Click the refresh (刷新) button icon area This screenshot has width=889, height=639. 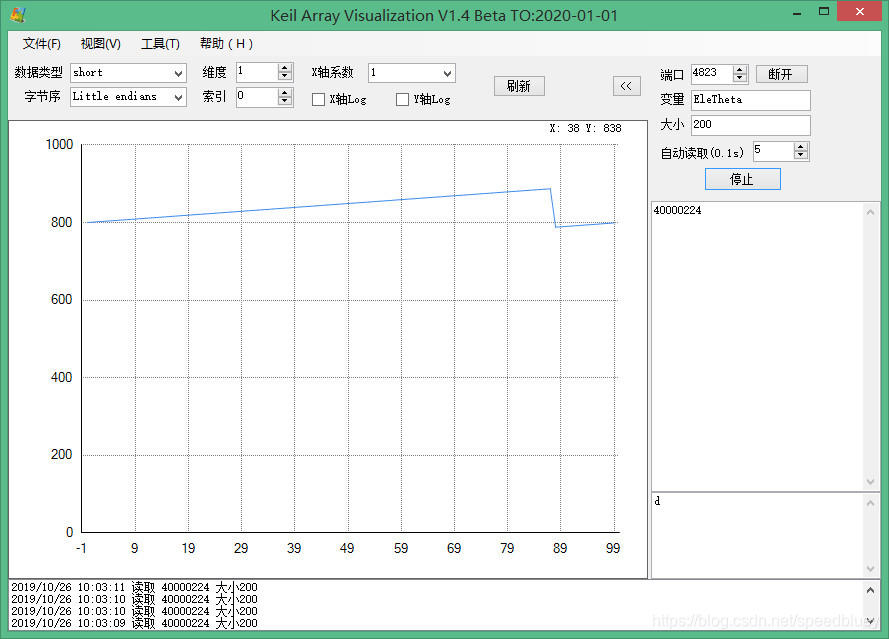[518, 86]
